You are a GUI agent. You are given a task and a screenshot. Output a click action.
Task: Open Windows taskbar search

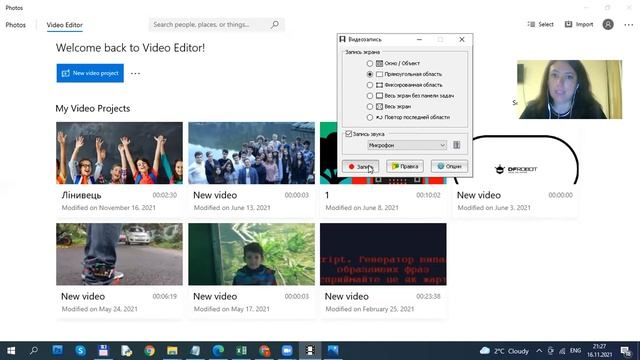[x=34, y=351]
